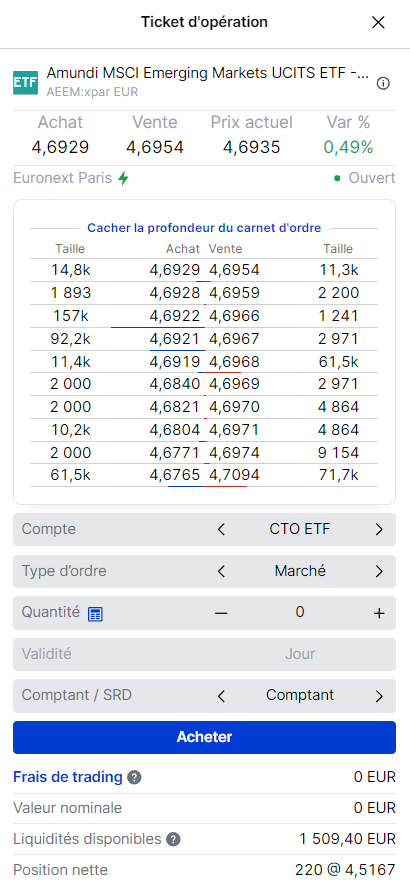Screen dimensions: 410x891
Task: Select bid price 4,6804 in the order book
Action: pos(175,430)
